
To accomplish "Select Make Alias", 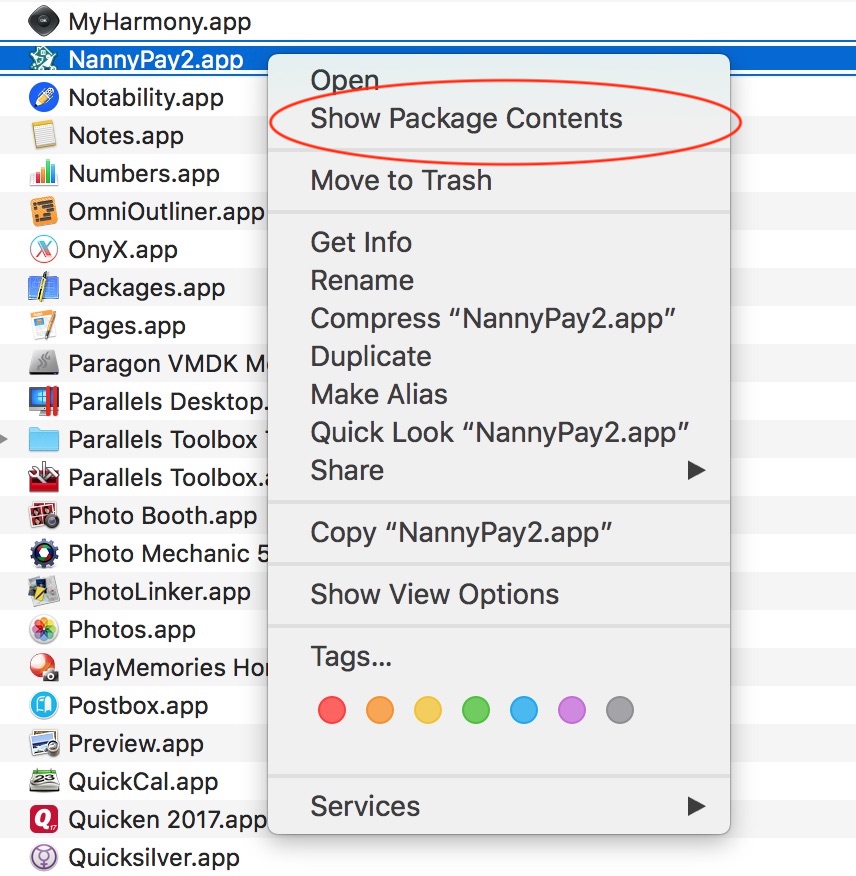I will click(379, 394).
